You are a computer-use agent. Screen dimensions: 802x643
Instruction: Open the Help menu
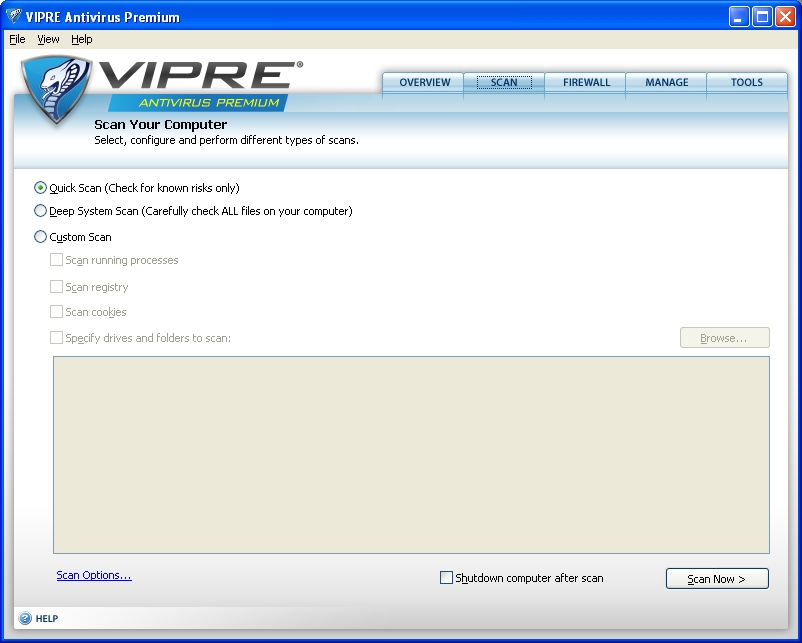click(82, 39)
